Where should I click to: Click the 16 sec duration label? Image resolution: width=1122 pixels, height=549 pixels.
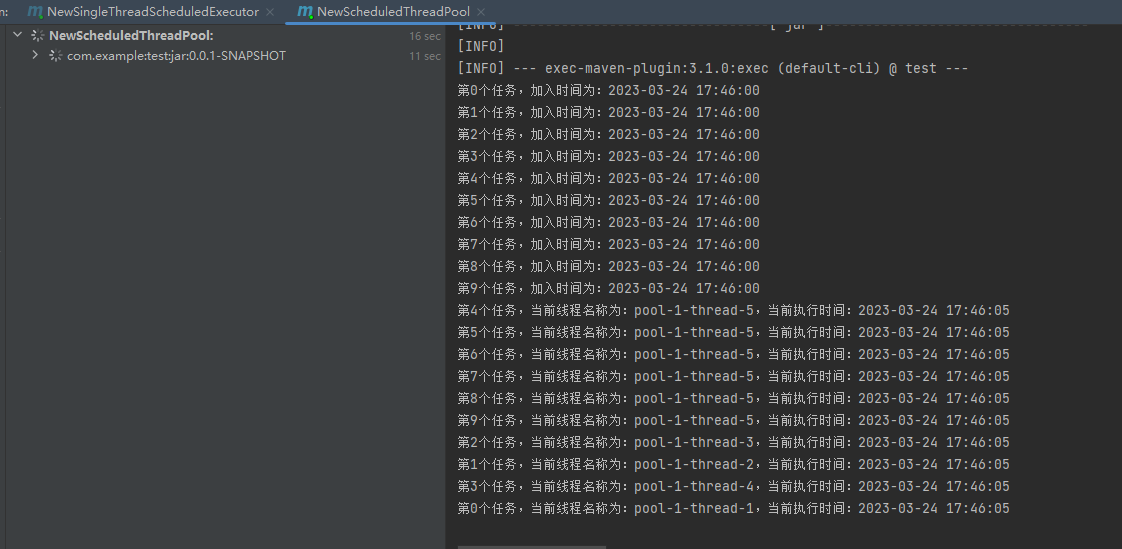click(425, 36)
